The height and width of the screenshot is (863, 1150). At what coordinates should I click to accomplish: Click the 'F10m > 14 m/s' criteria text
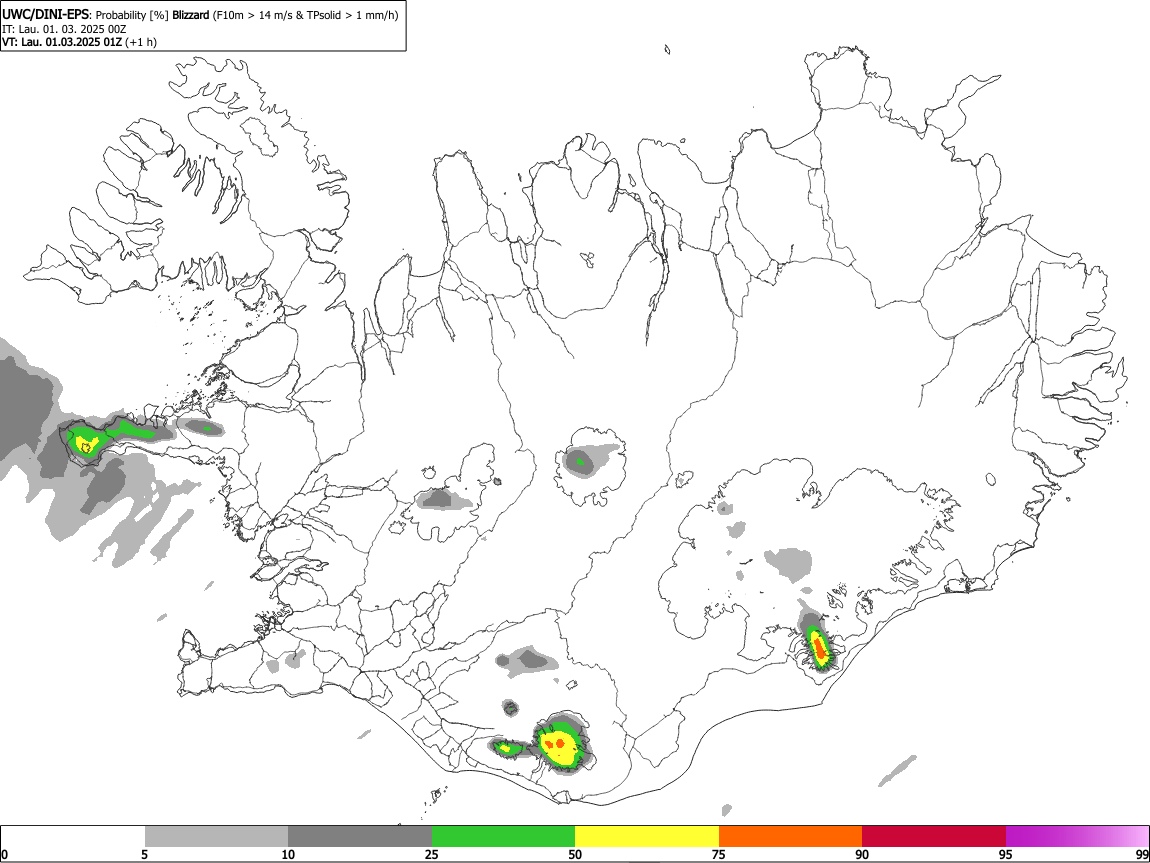(255, 15)
